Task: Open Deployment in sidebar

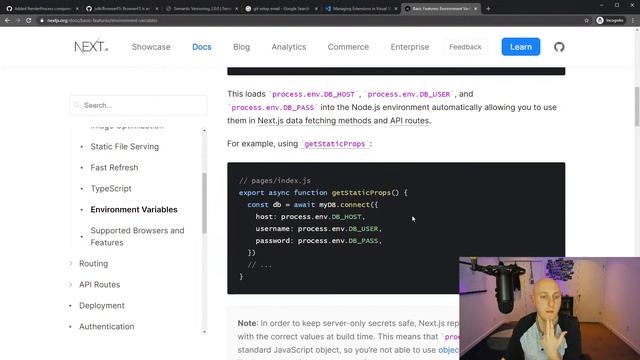Action: [102, 306]
